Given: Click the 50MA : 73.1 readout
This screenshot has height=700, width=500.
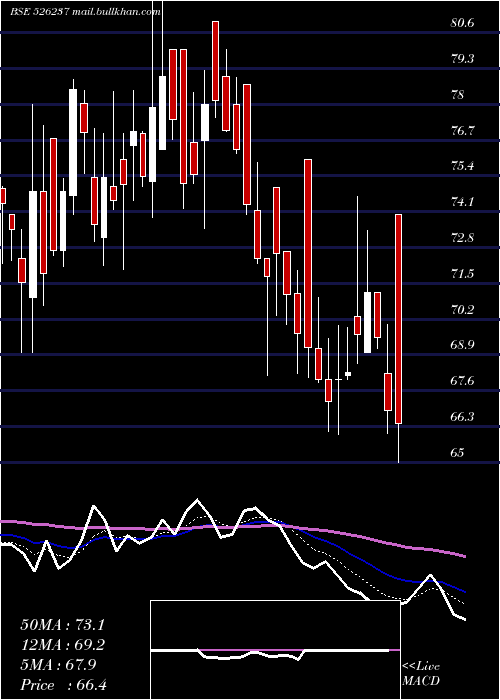Looking at the screenshot, I should 63,625.
